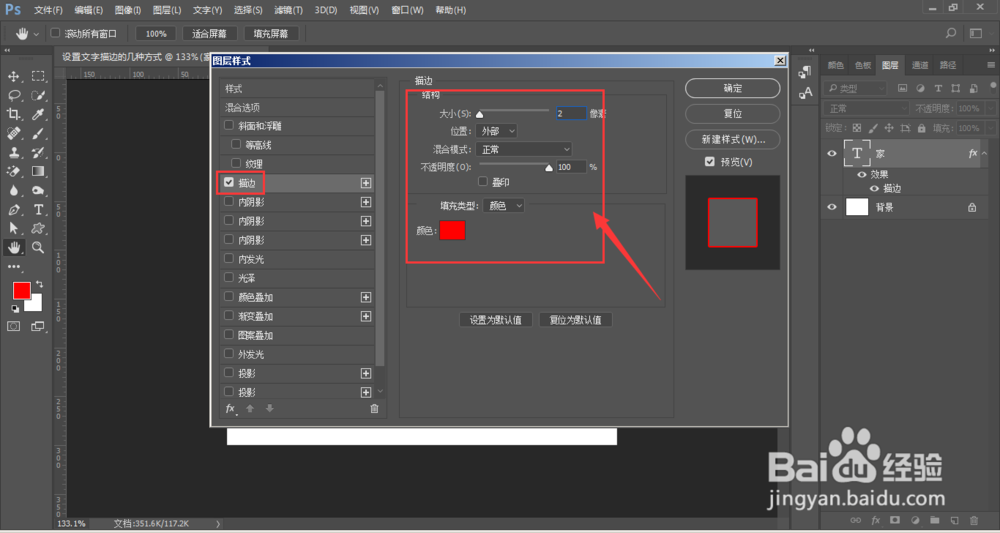Open the 滤镜(T) menu
Image resolution: width=1000 pixels, height=533 pixels.
pyautogui.click(x=288, y=10)
